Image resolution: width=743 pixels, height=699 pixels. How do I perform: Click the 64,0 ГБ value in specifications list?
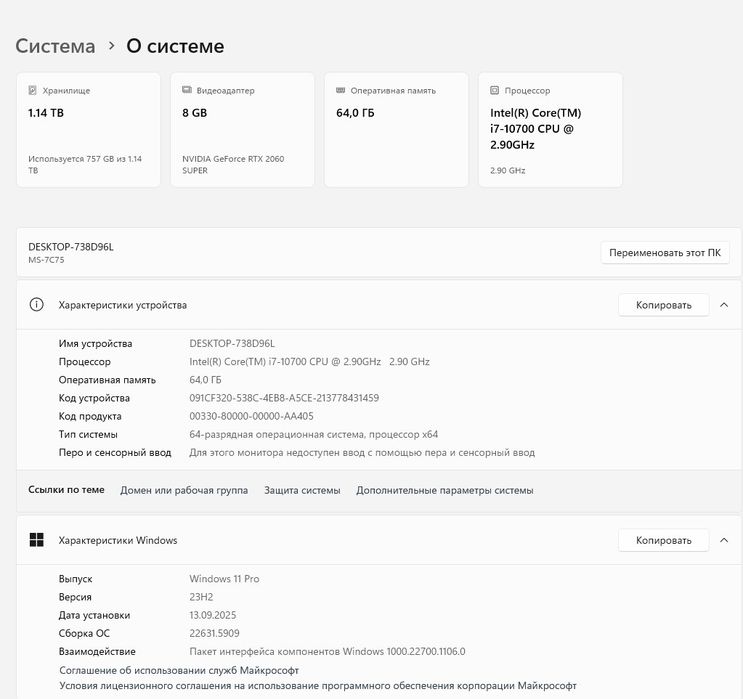[205, 380]
